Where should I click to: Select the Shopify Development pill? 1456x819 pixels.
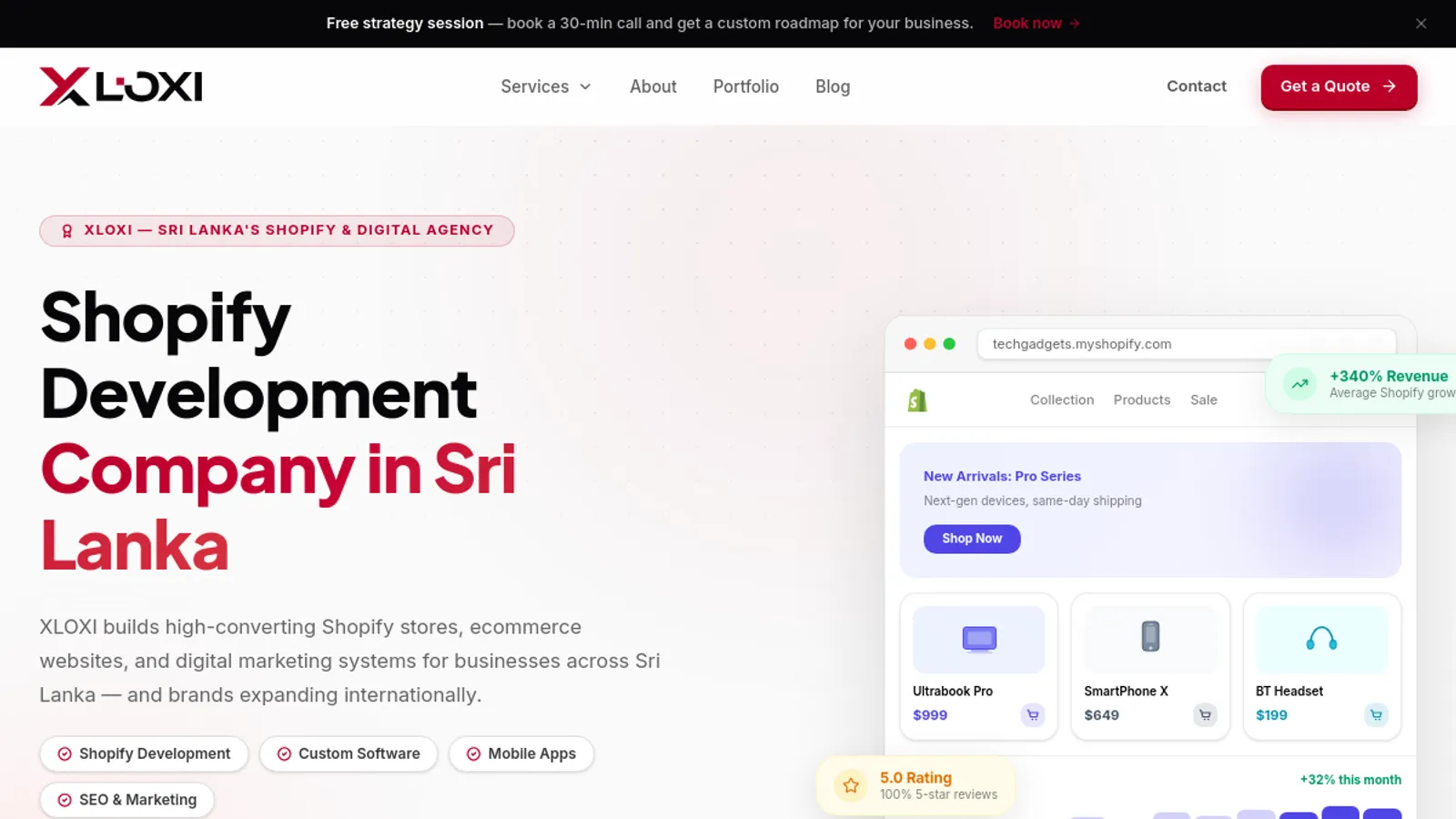coord(144,753)
